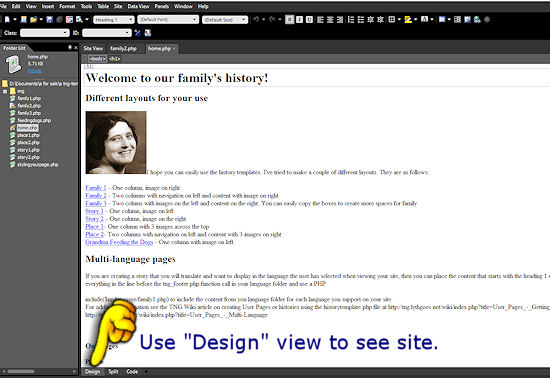
Task: Toggle italic formatting
Action: [x=300, y=20]
